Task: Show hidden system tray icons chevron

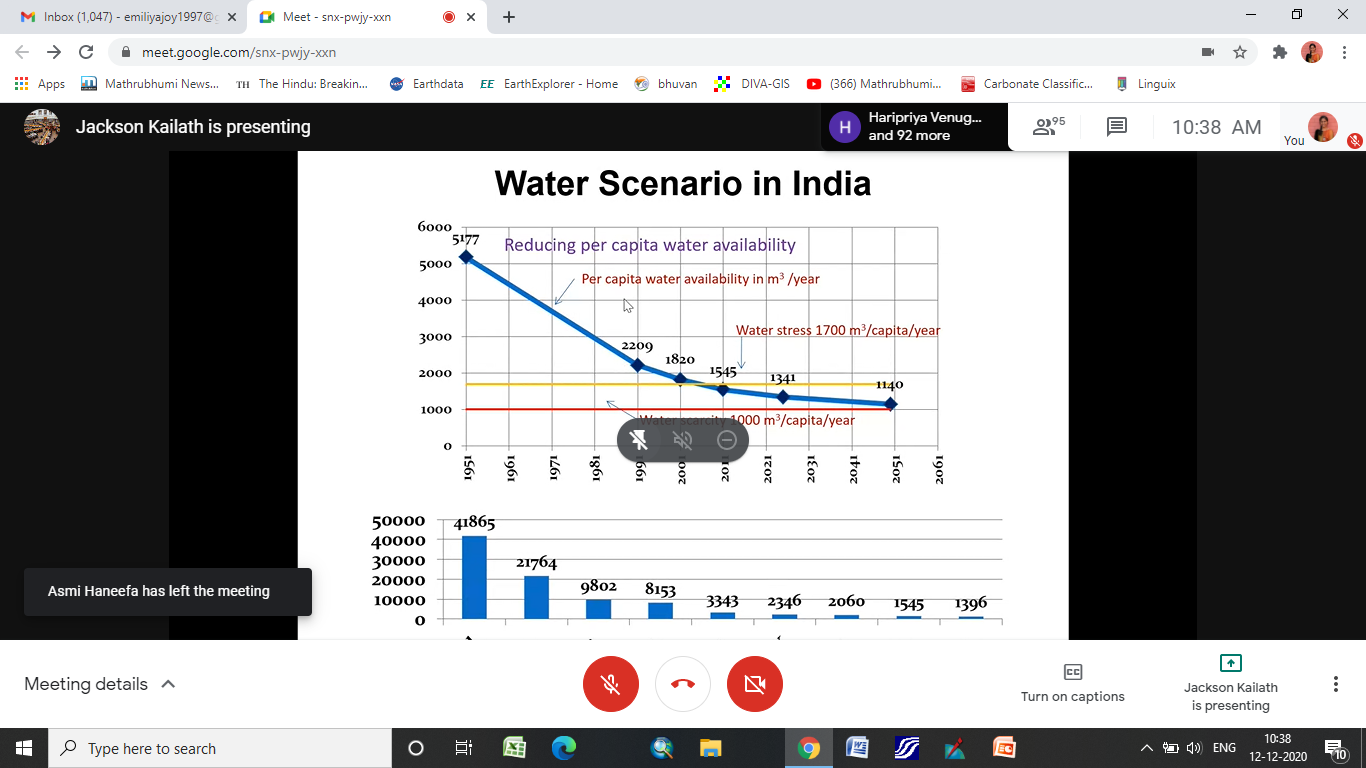Action: (x=1146, y=748)
